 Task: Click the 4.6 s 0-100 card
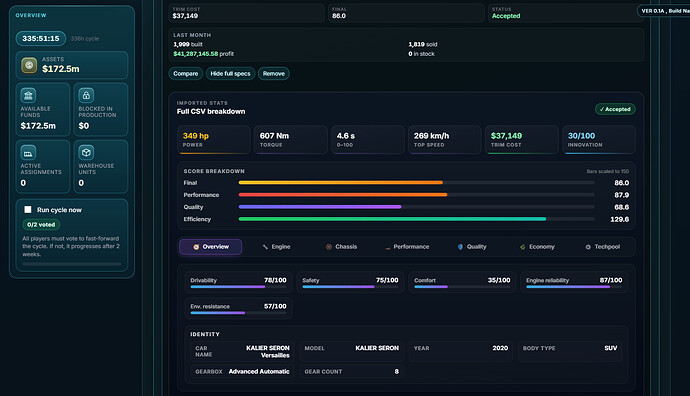coord(367,140)
